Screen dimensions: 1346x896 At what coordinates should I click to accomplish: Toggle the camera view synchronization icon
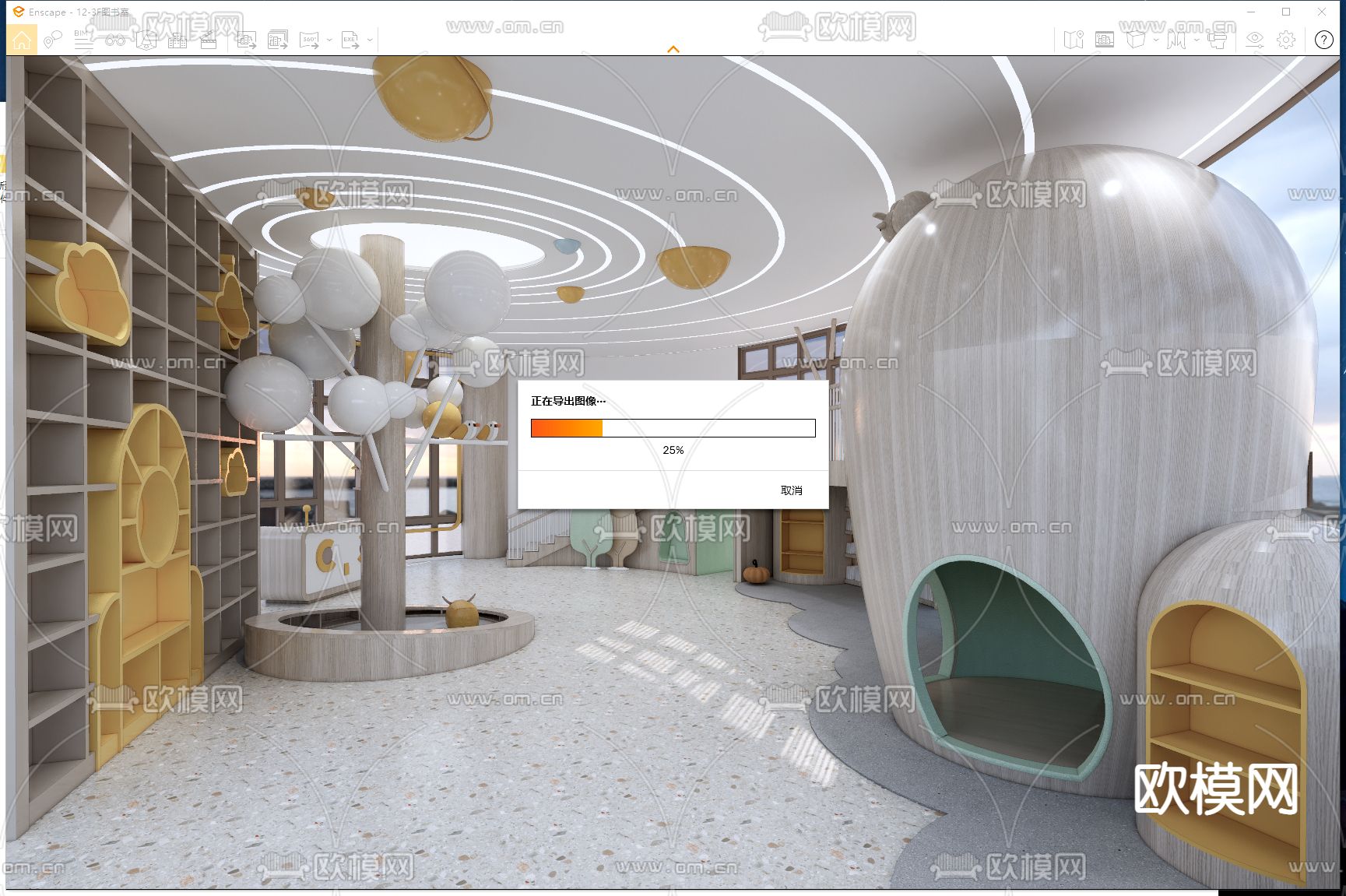pos(1217,40)
